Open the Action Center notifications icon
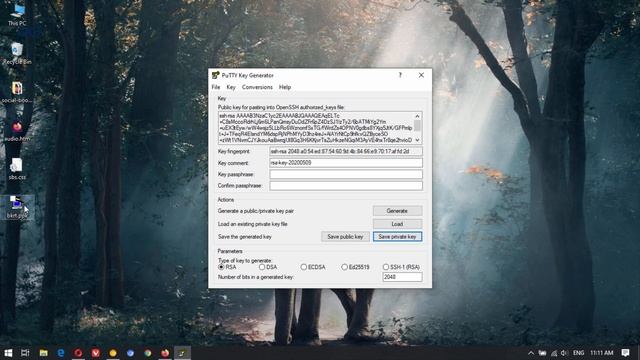This screenshot has height=360, width=640. pos(625,353)
